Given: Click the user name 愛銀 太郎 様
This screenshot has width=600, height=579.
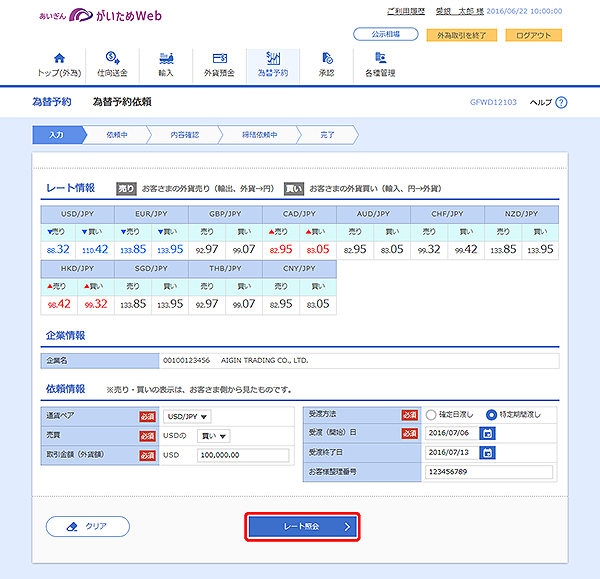Looking at the screenshot, I should pyautogui.click(x=460, y=11).
